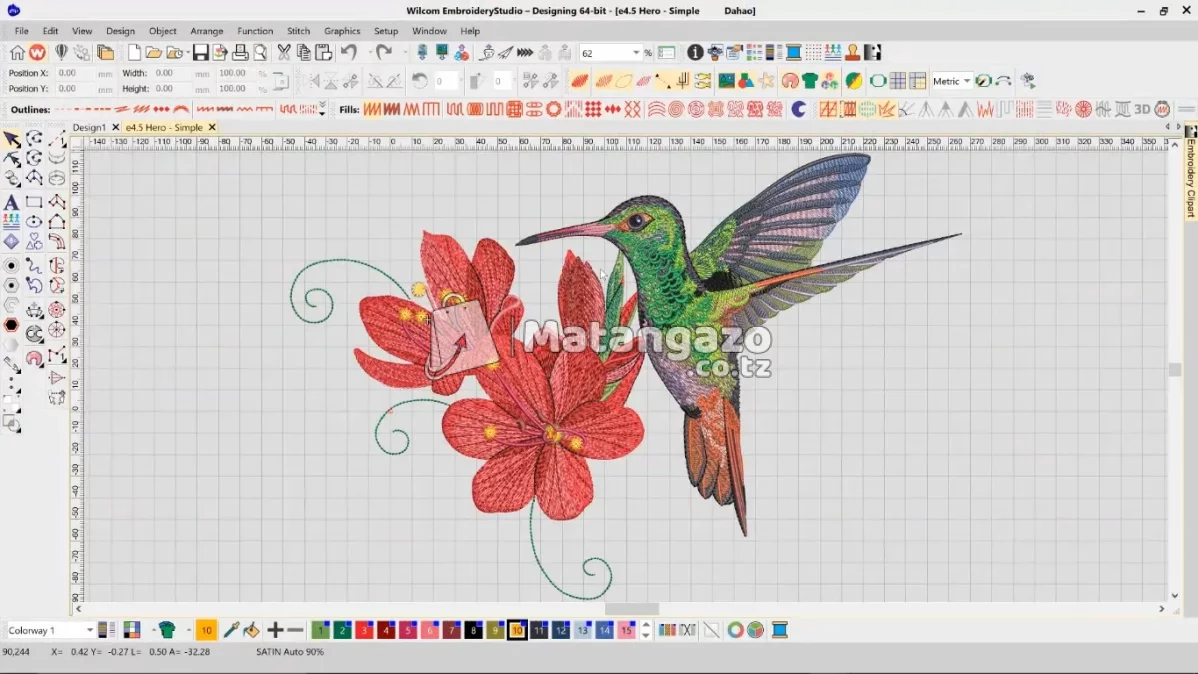Open the Metric units dropdown
1198x674 pixels.
966,81
